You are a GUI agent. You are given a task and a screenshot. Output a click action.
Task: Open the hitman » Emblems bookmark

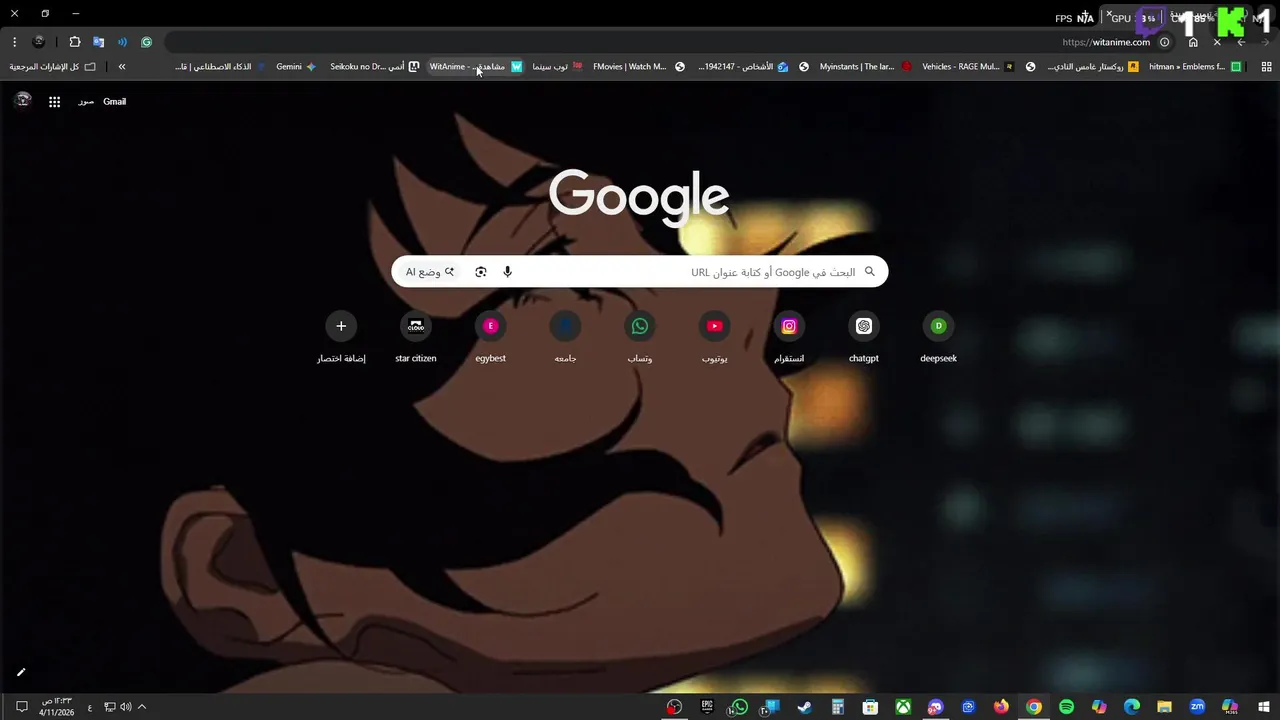pyautogui.click(x=1195, y=67)
